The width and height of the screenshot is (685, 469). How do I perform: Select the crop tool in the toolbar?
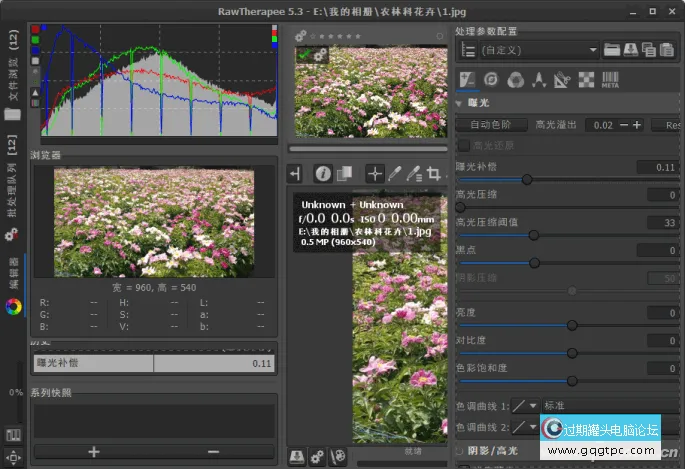coord(433,173)
